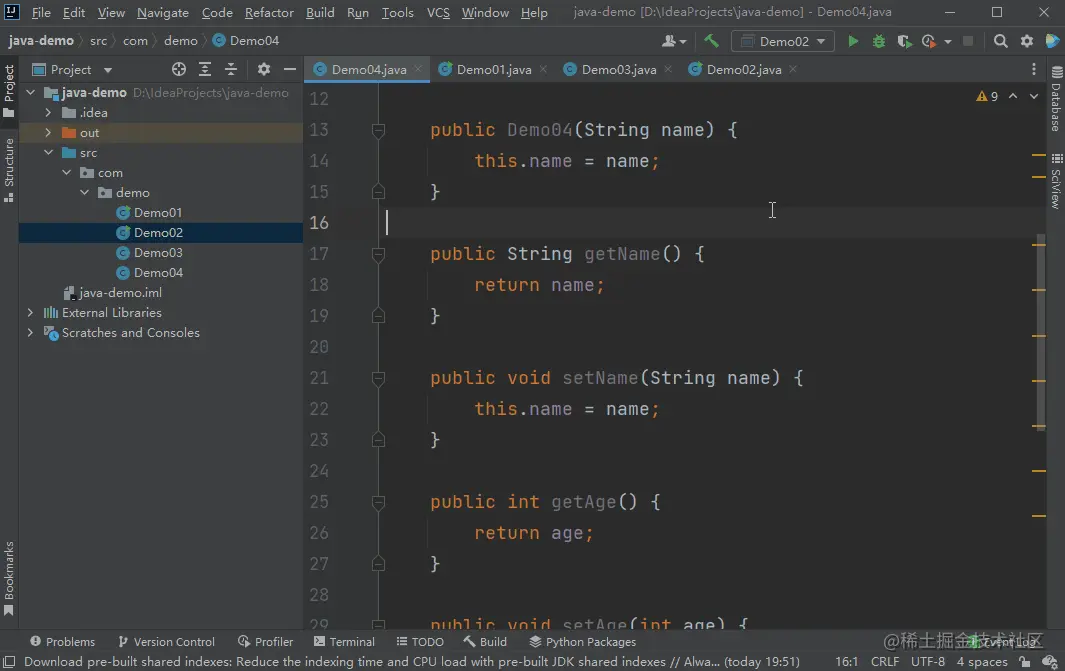
Task: Open the Database tool window
Action: click(x=1056, y=99)
